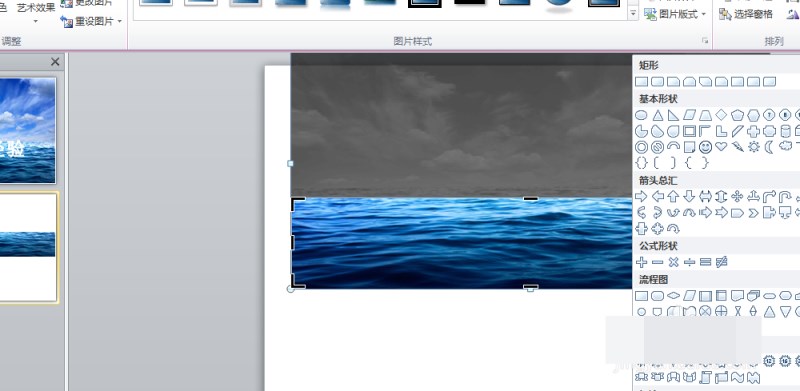Image resolution: width=800 pixels, height=391 pixels.
Task: Insert the hexagon basic shape
Action: (753, 115)
